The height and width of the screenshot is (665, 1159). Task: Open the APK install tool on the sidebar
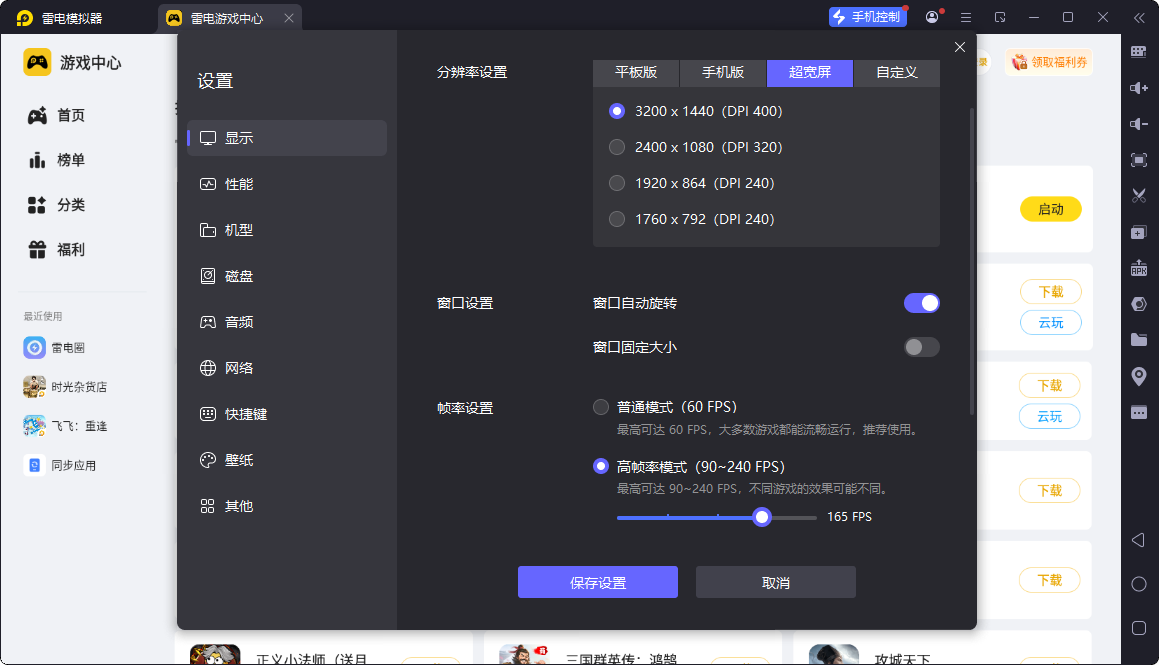pyautogui.click(x=1138, y=267)
